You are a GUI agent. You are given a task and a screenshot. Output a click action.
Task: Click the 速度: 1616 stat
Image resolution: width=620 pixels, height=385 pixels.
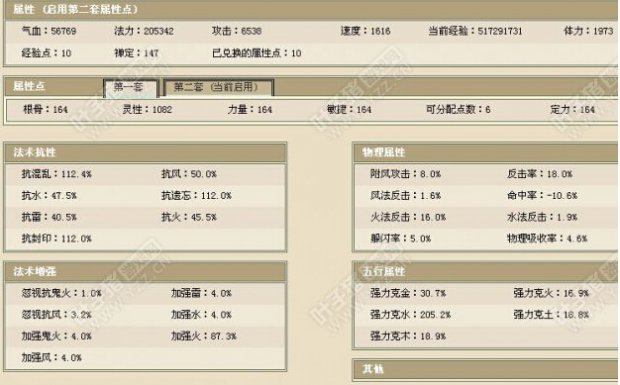[365, 31]
